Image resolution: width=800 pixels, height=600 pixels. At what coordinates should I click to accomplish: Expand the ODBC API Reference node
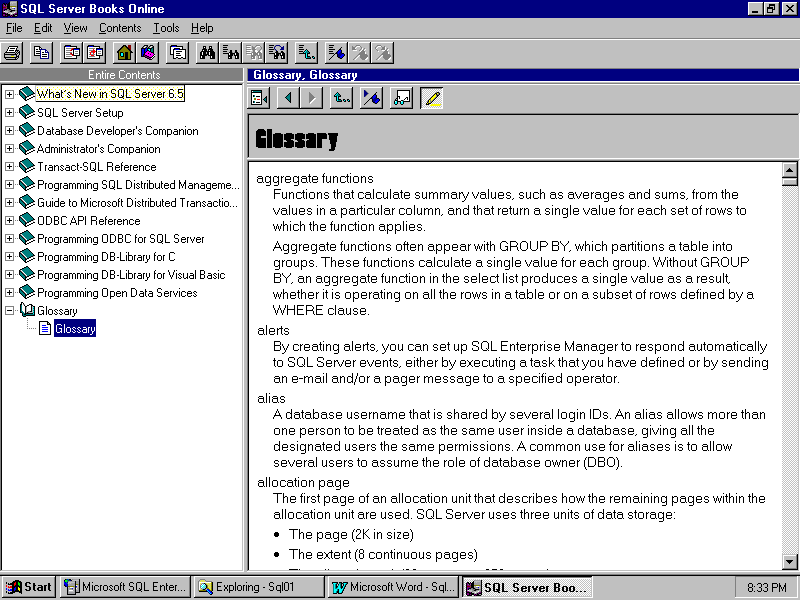pyautogui.click(x=10, y=221)
